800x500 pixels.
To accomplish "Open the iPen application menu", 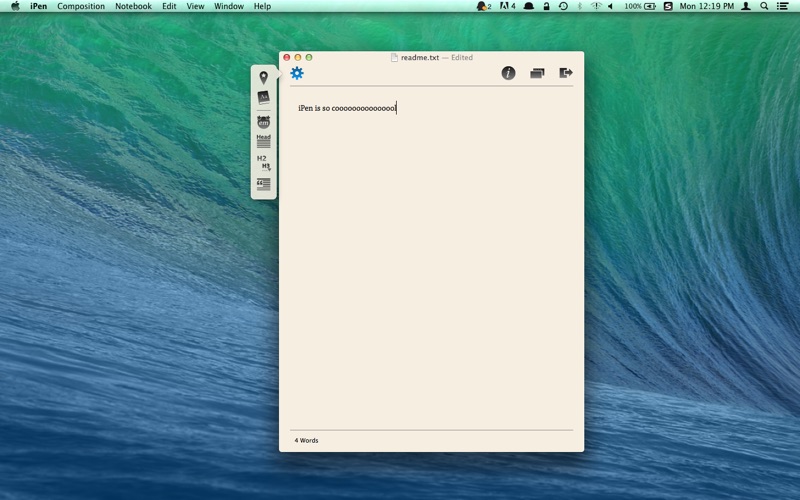I will coord(39,6).
